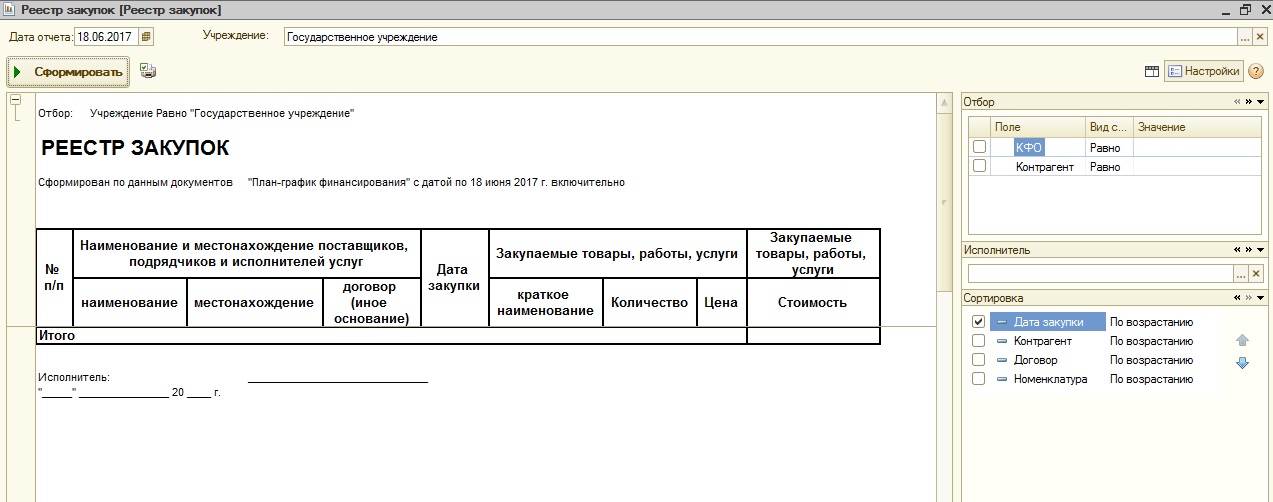
Task: Select the Договор sort row label
Action: coord(1035,360)
